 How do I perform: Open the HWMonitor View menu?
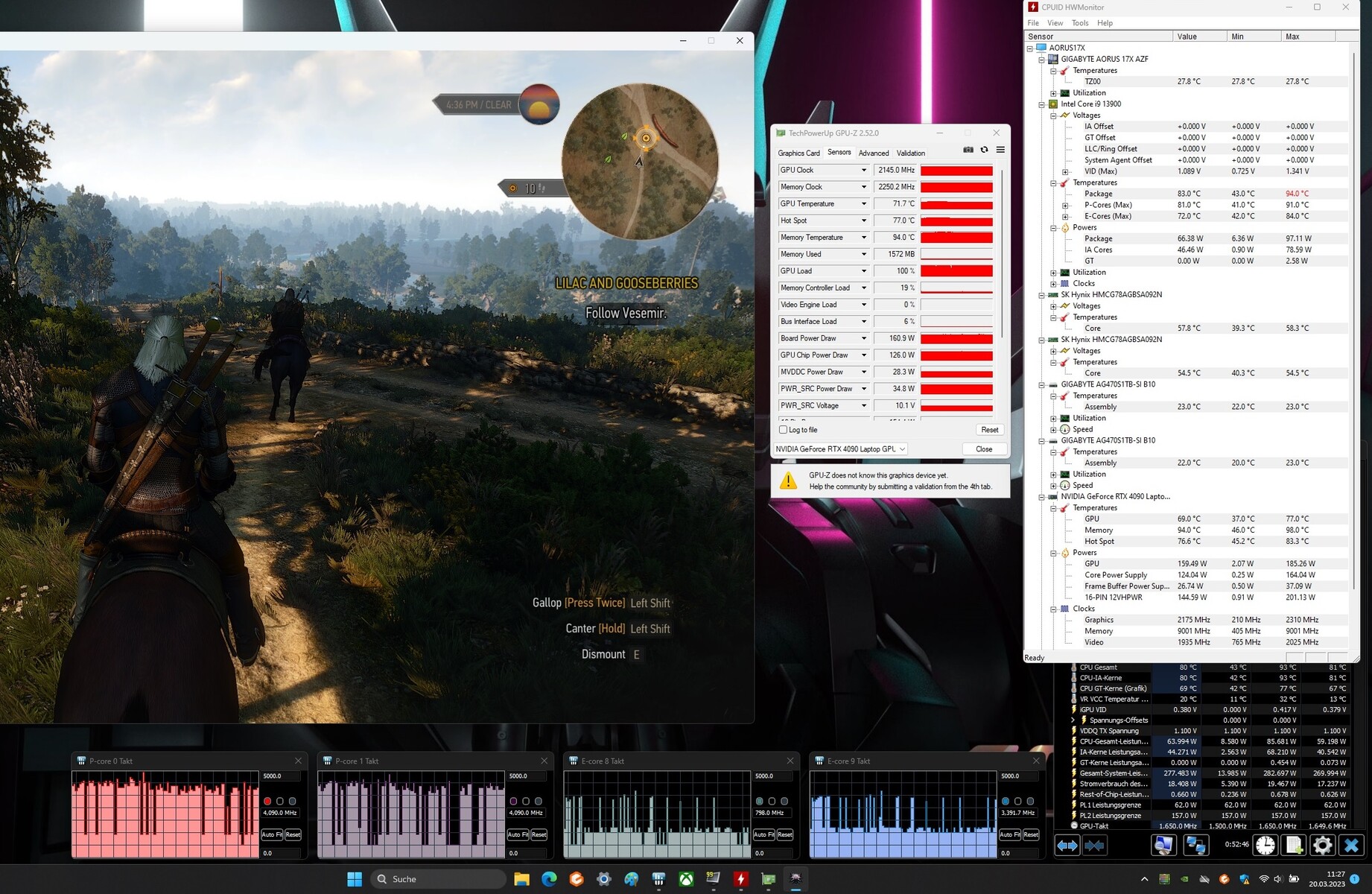click(x=1055, y=23)
